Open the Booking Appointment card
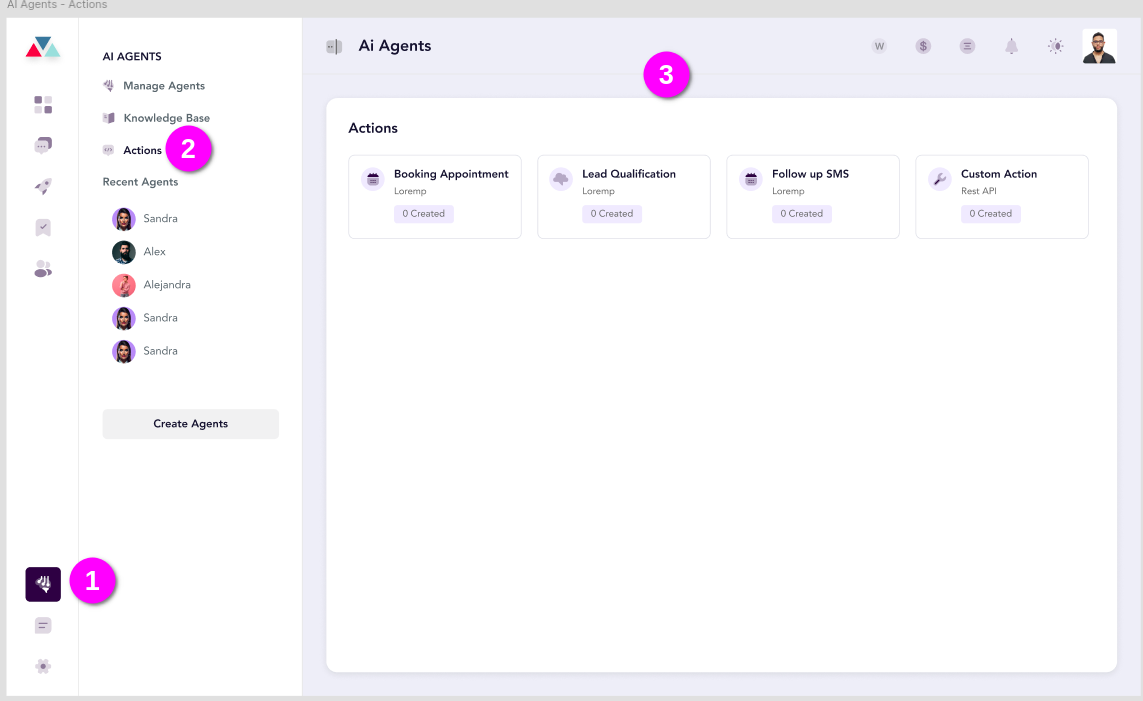This screenshot has height=701, width=1143. point(435,197)
